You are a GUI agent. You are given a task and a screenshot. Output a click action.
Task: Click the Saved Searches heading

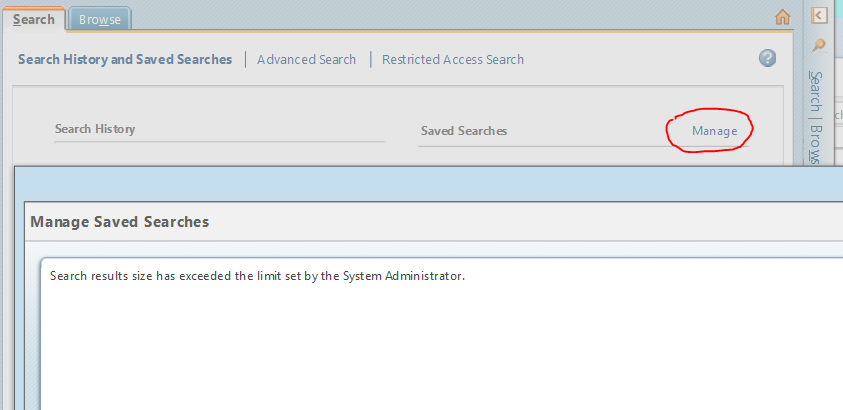click(464, 131)
